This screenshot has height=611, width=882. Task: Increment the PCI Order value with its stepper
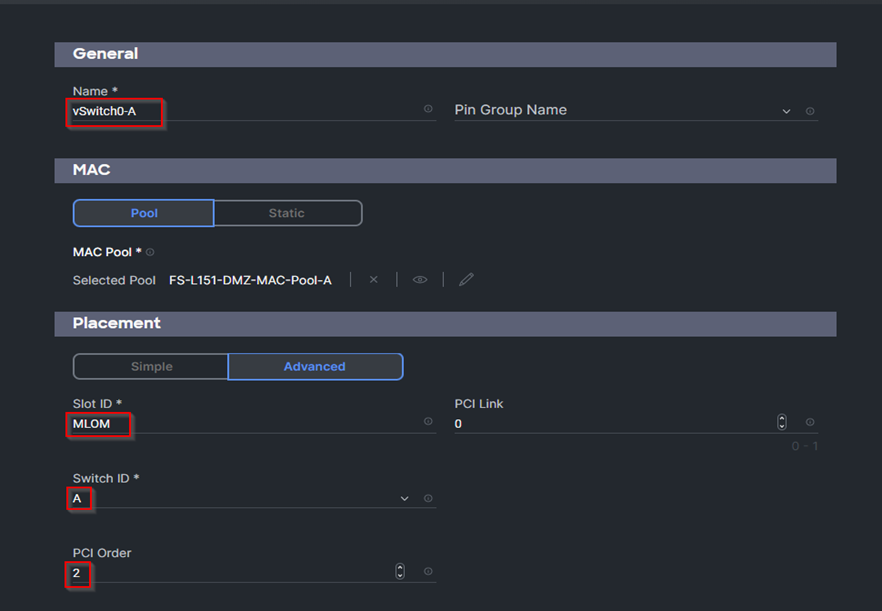pos(399,568)
